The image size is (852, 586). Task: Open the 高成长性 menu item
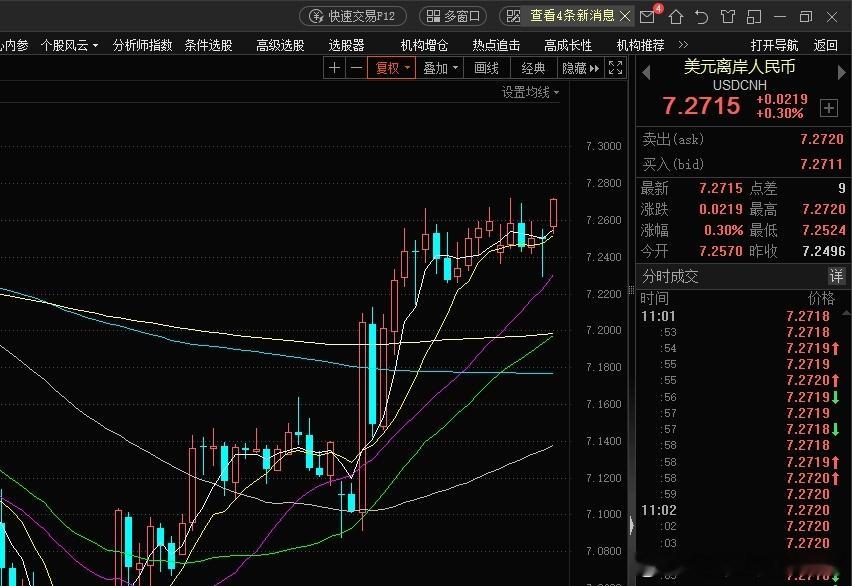tap(568, 45)
